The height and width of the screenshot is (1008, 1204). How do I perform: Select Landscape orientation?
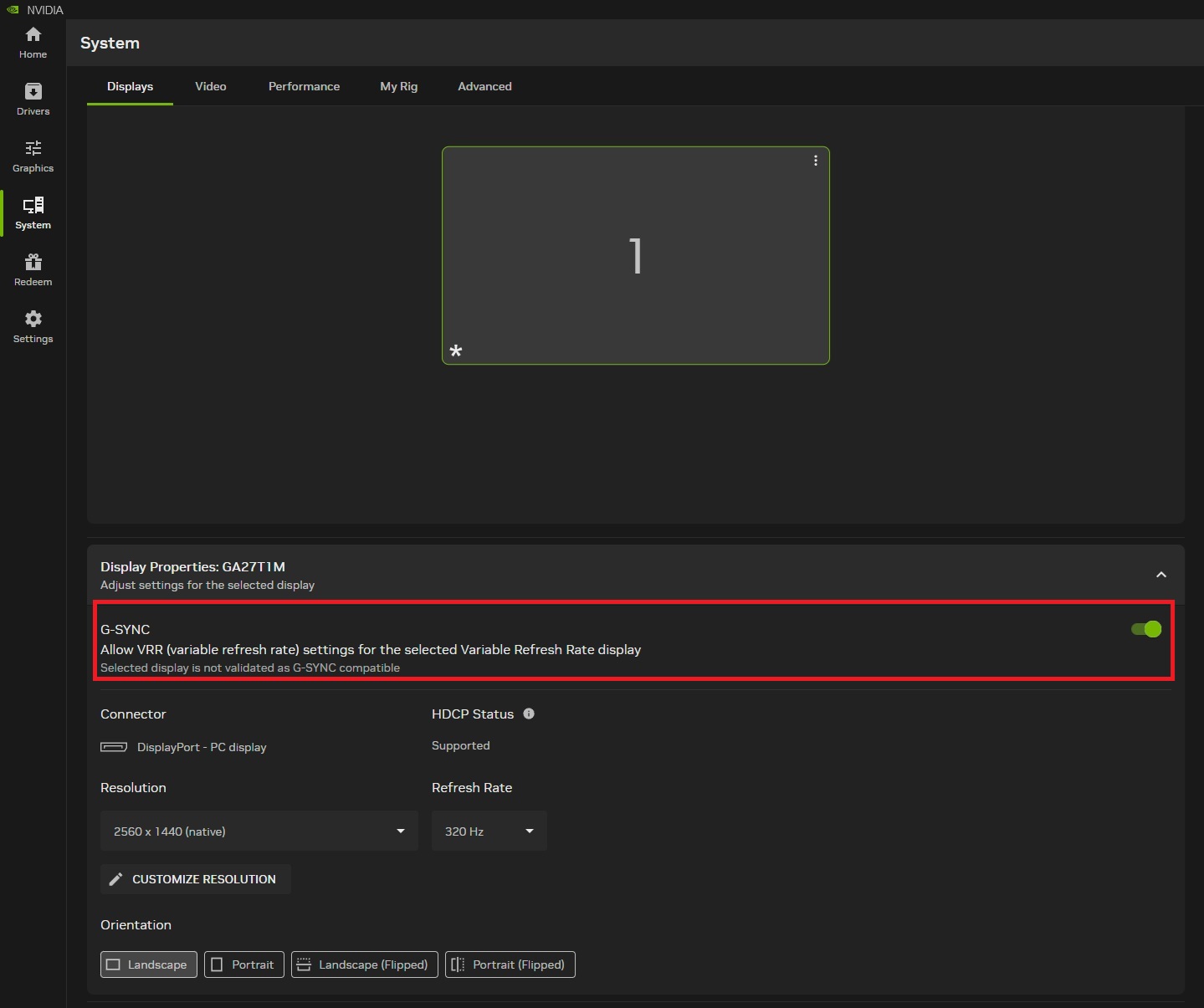point(149,965)
